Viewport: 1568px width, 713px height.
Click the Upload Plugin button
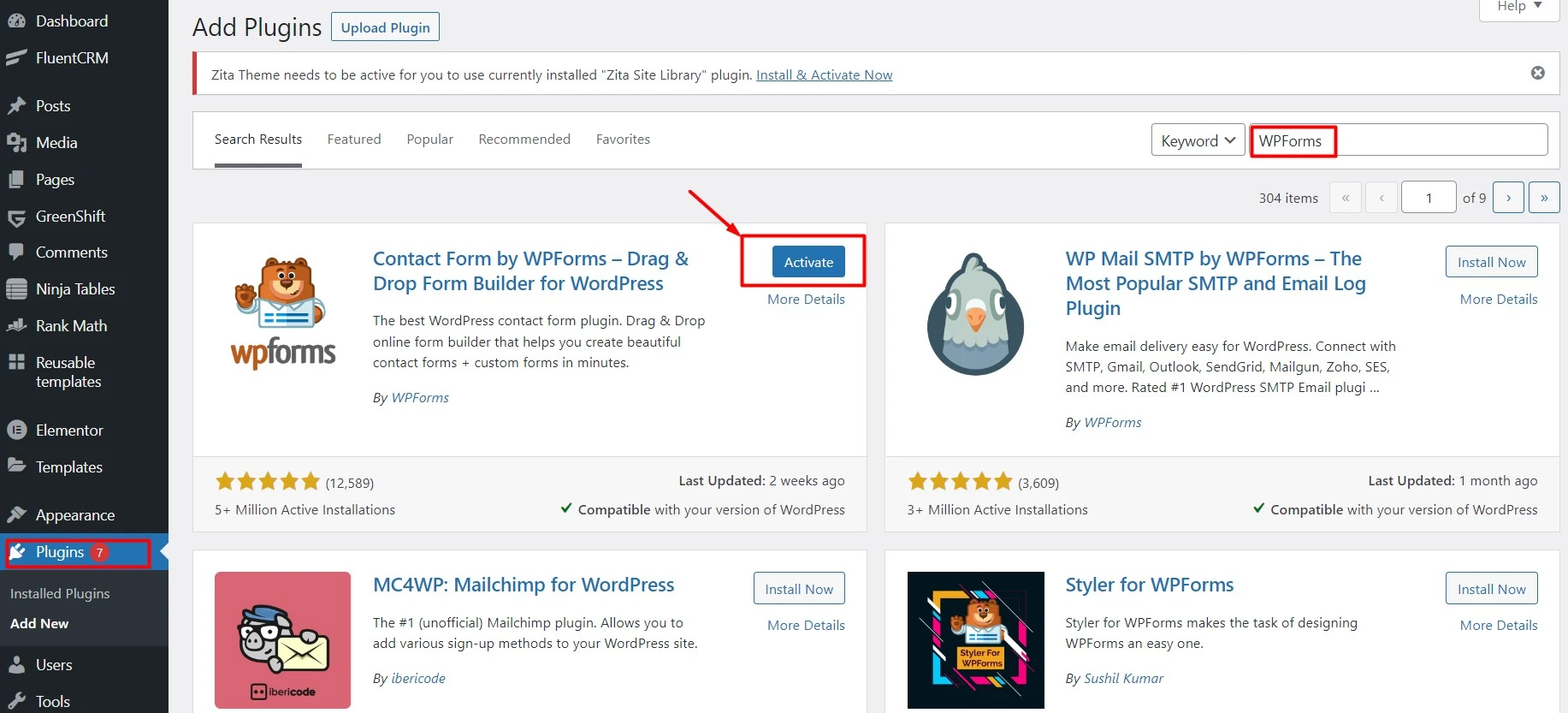(386, 27)
